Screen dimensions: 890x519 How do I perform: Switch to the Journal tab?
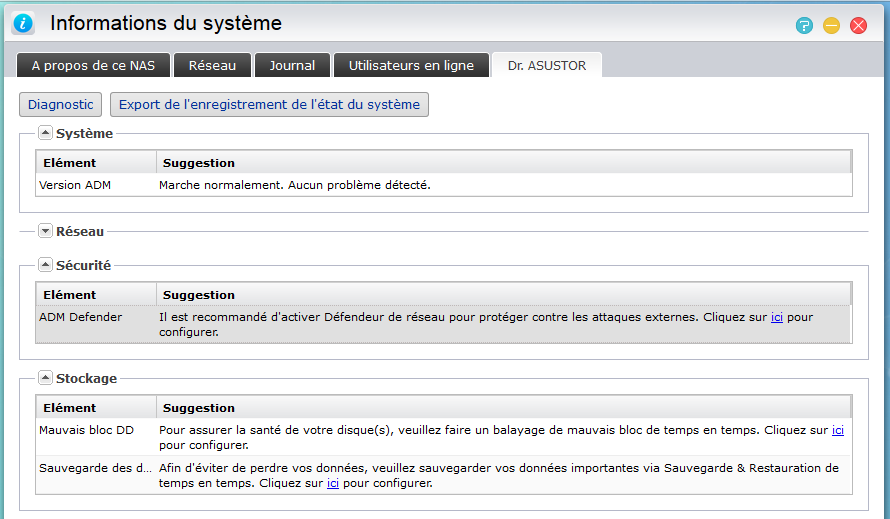click(292, 66)
